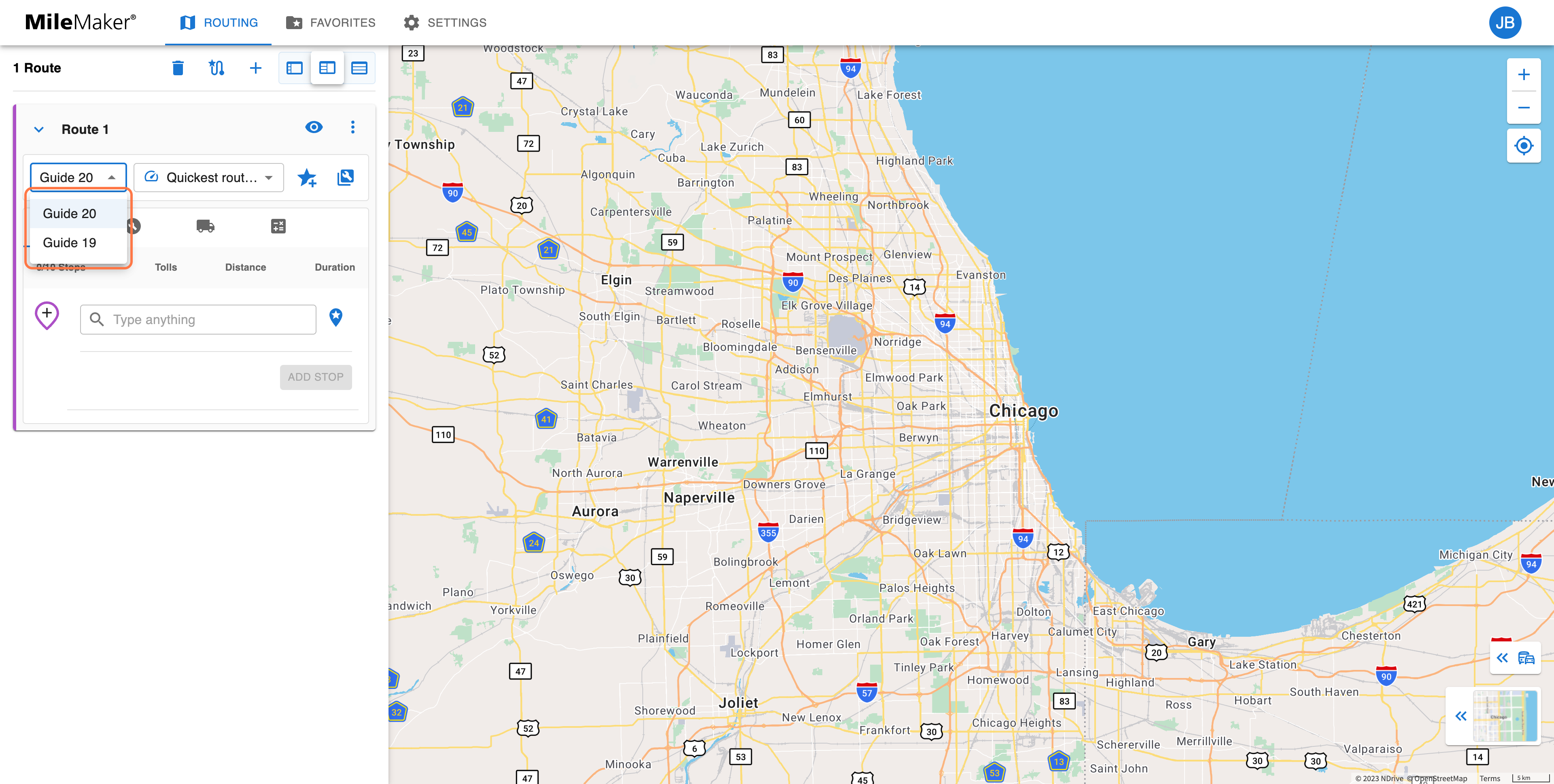Open the truck vehicle settings tab

(x=205, y=226)
